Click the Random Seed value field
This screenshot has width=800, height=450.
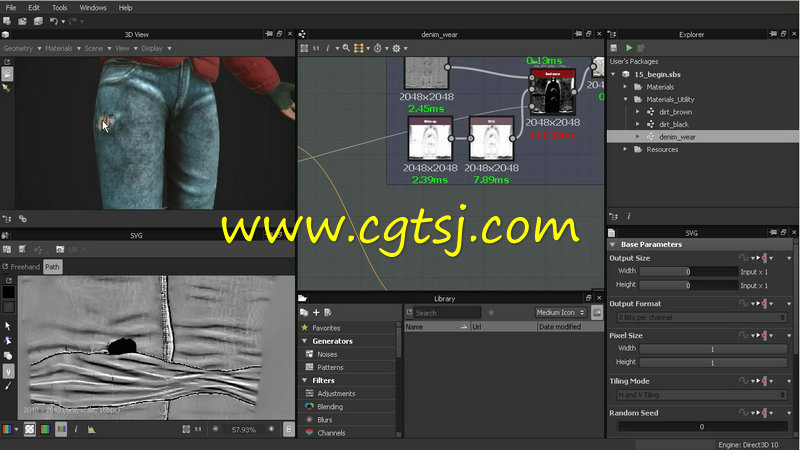(702, 427)
